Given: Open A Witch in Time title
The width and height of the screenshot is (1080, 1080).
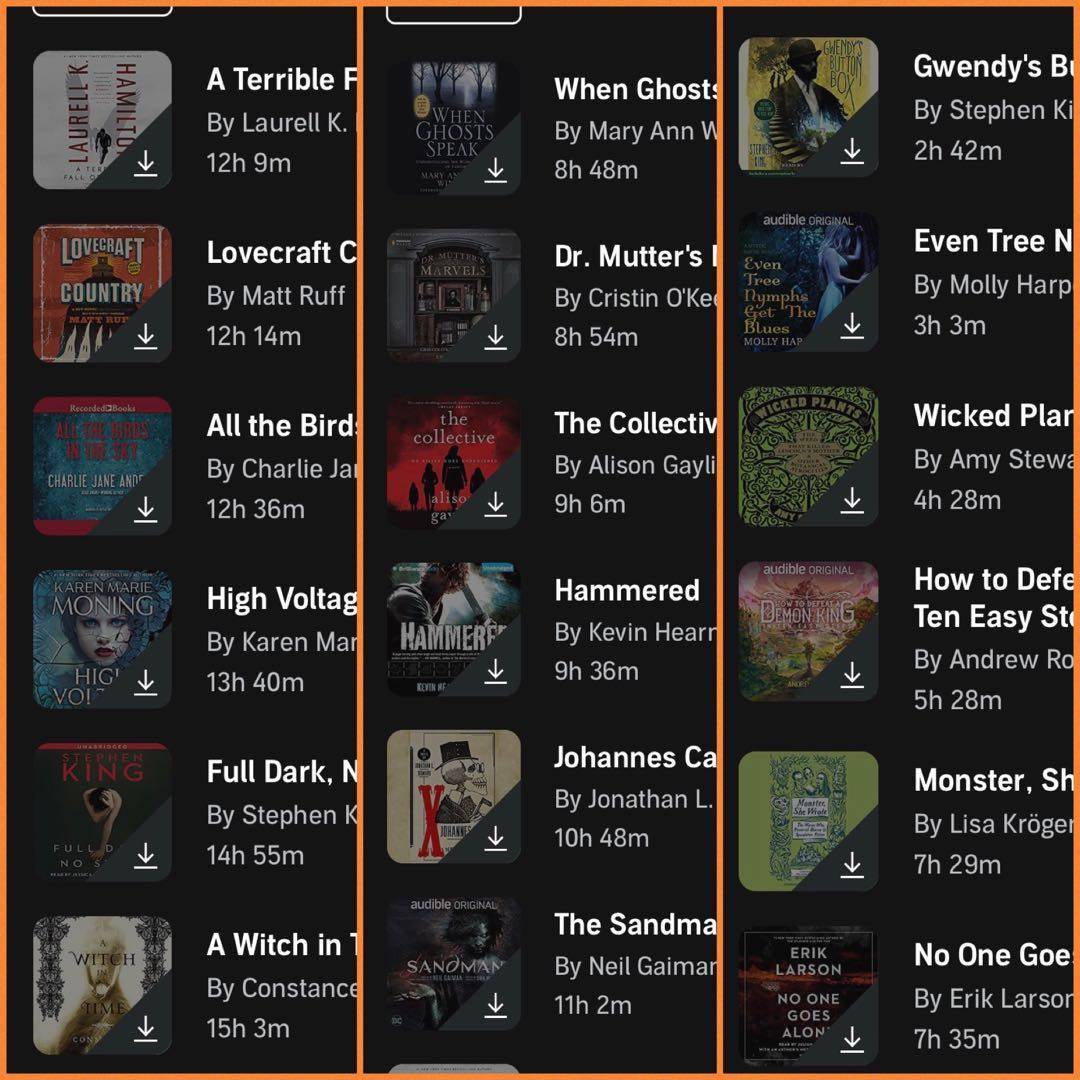Looking at the screenshot, I should click(x=282, y=944).
